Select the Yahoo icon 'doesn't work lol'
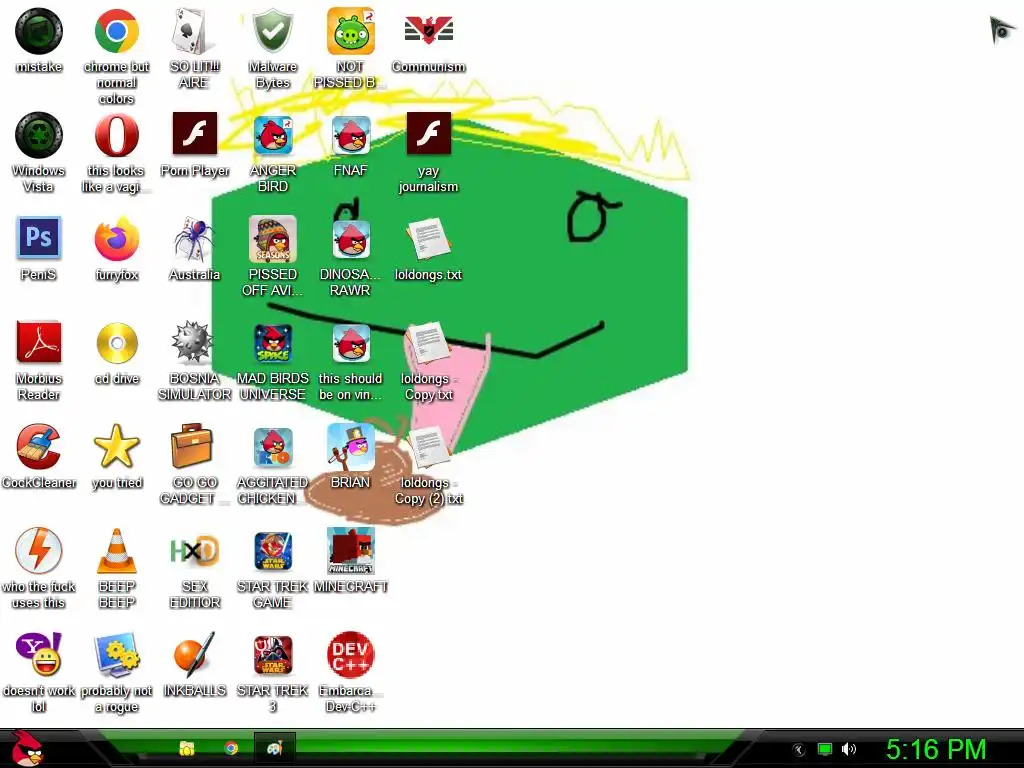The height and width of the screenshot is (768, 1024). tap(39, 654)
